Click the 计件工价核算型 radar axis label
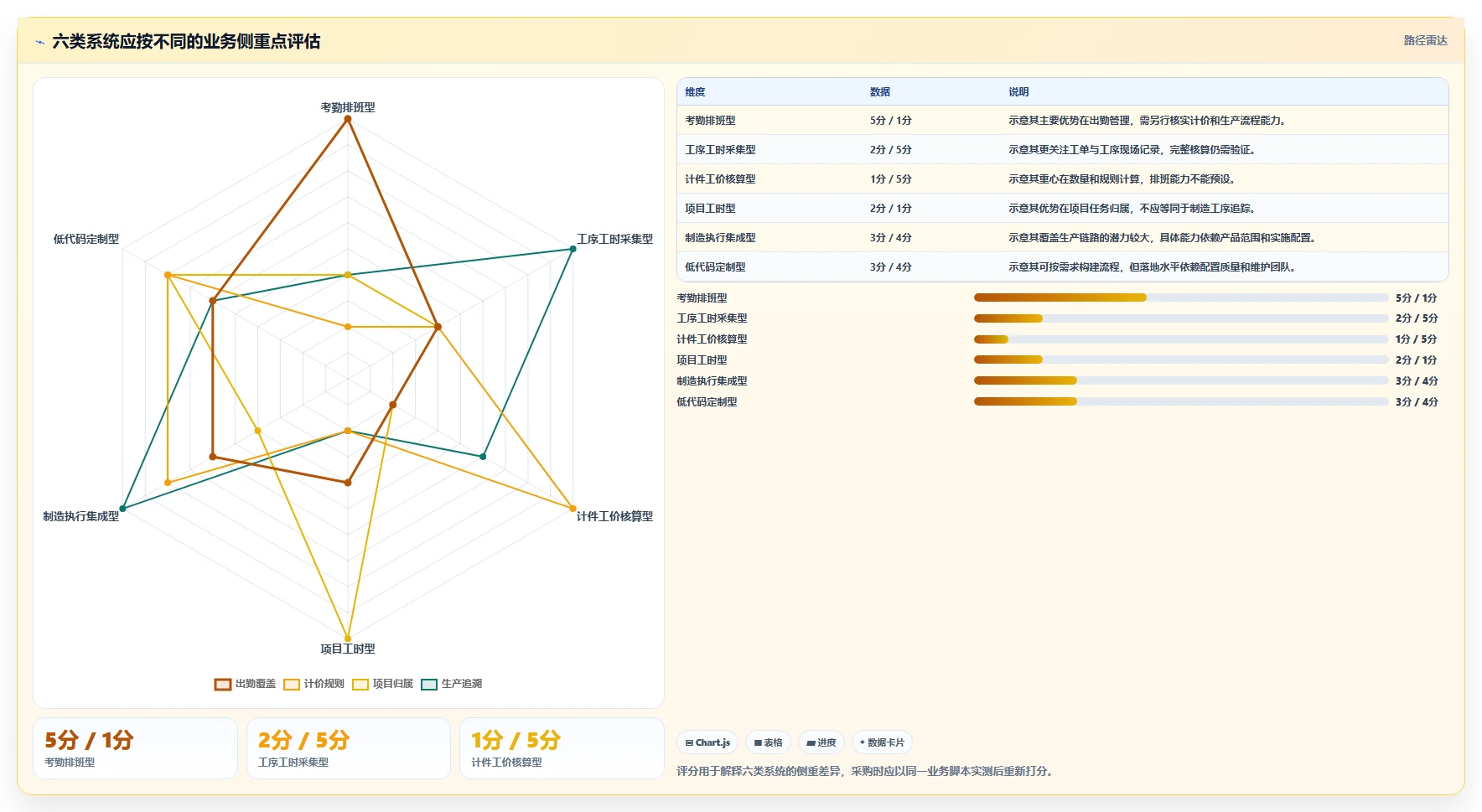The width and height of the screenshot is (1482, 812). coord(614,516)
